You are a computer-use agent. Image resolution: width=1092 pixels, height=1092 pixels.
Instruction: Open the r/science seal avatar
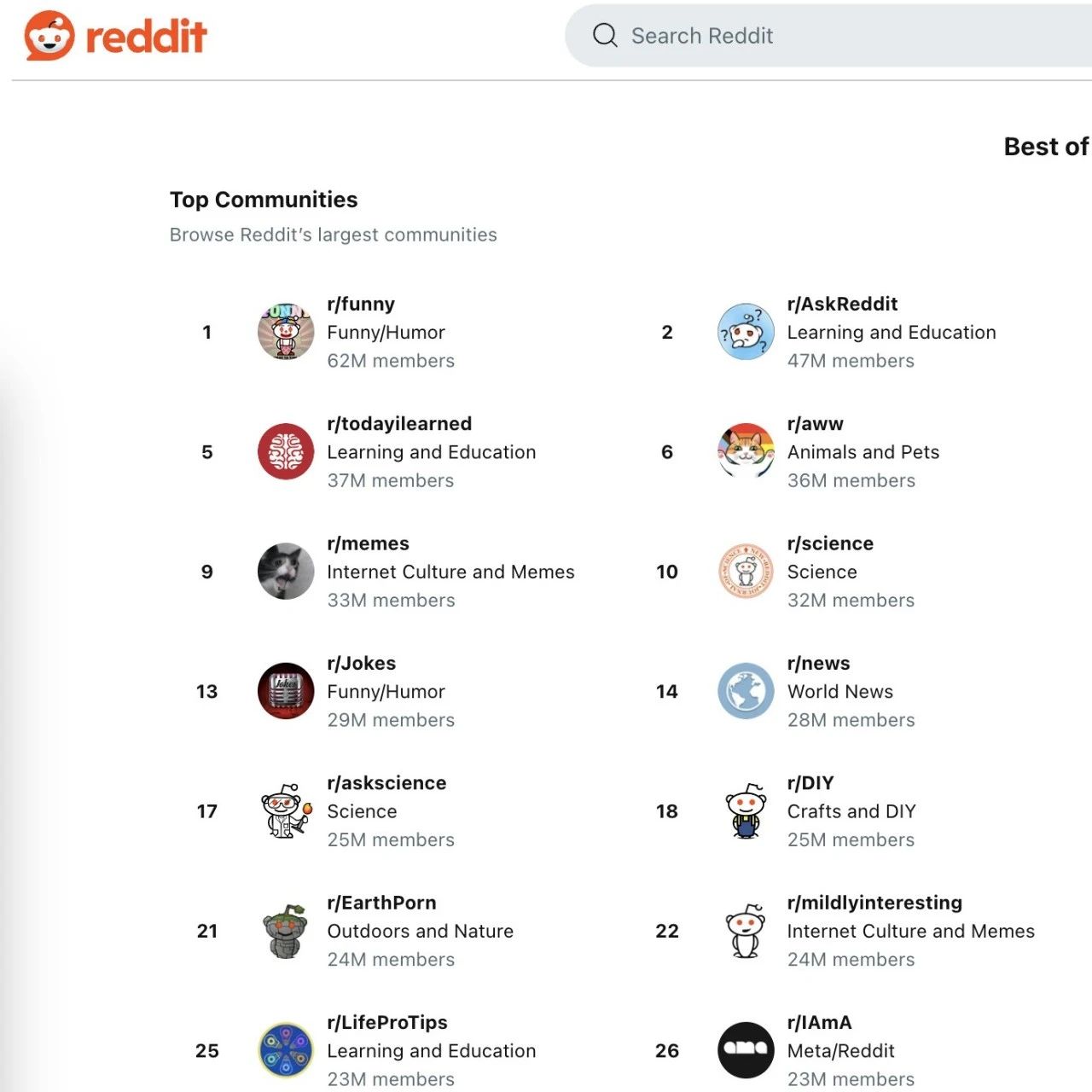coord(746,572)
